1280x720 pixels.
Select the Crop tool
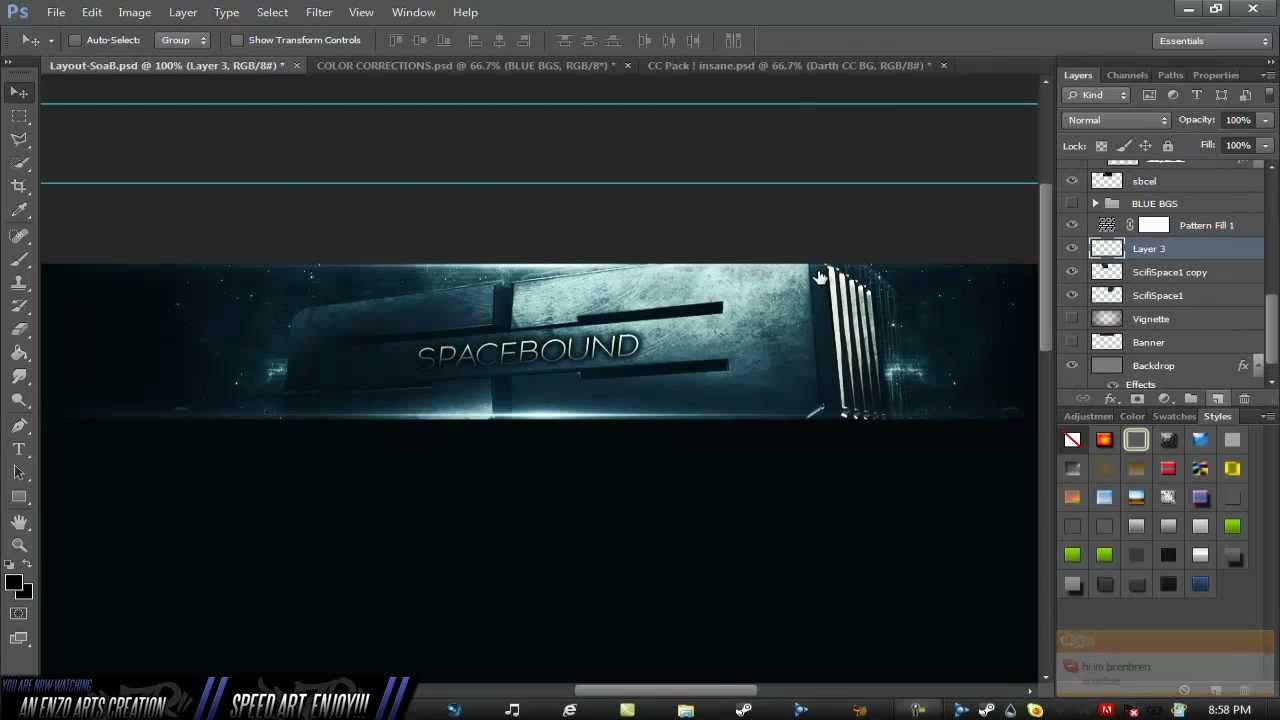pyautogui.click(x=19, y=186)
